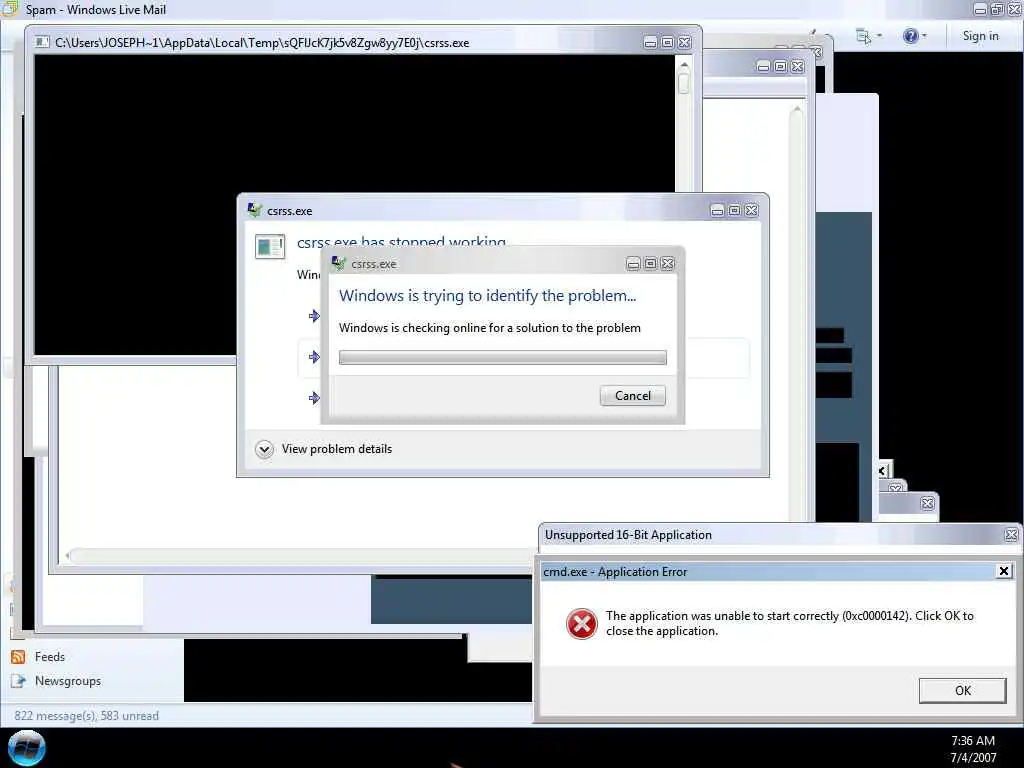
Task: Click the console window vertical scrollbar thumb
Action: tap(684, 84)
